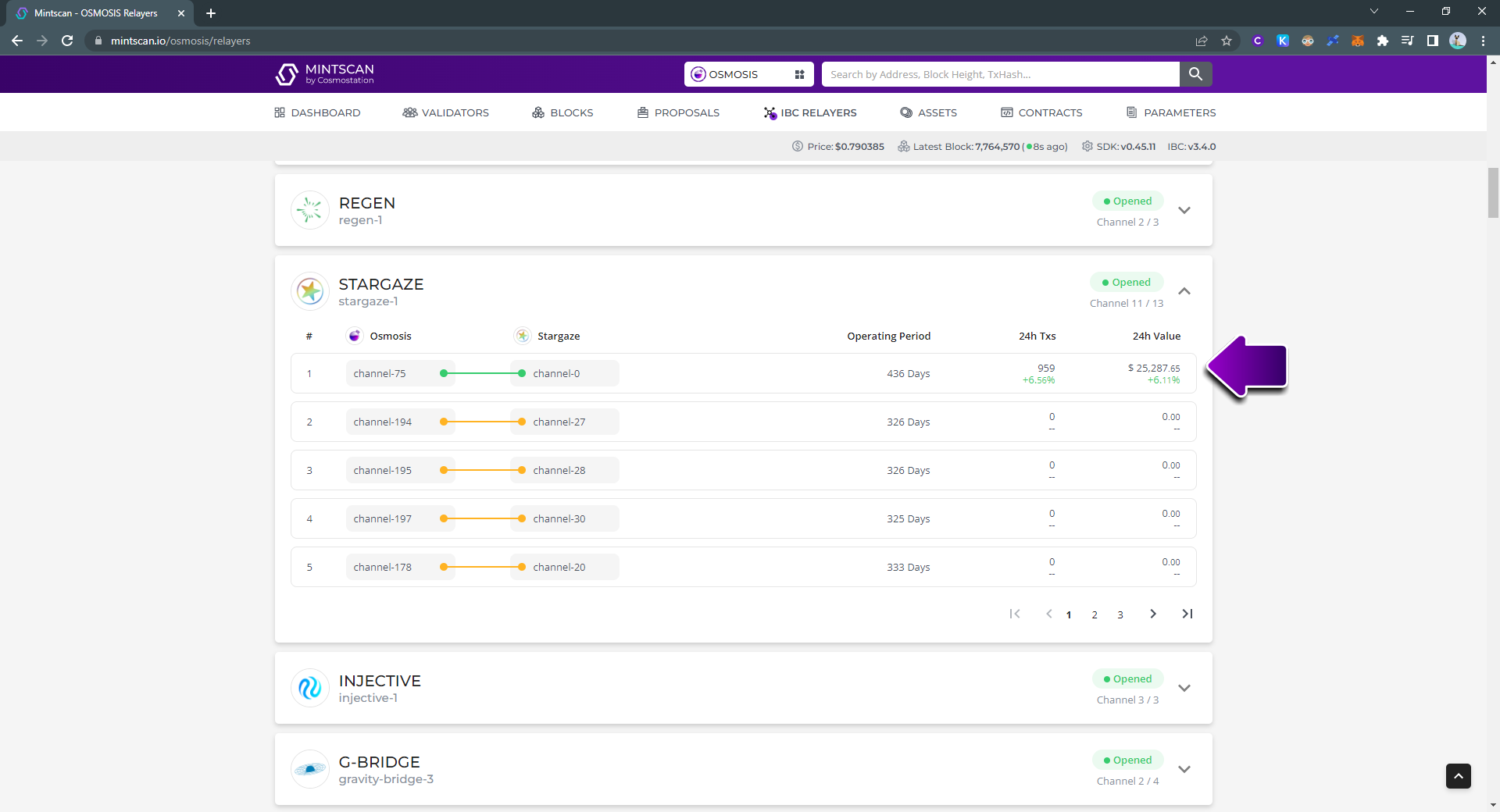Open the browser extensions puzzle icon
Image resolution: width=1500 pixels, height=812 pixels.
[x=1383, y=41]
